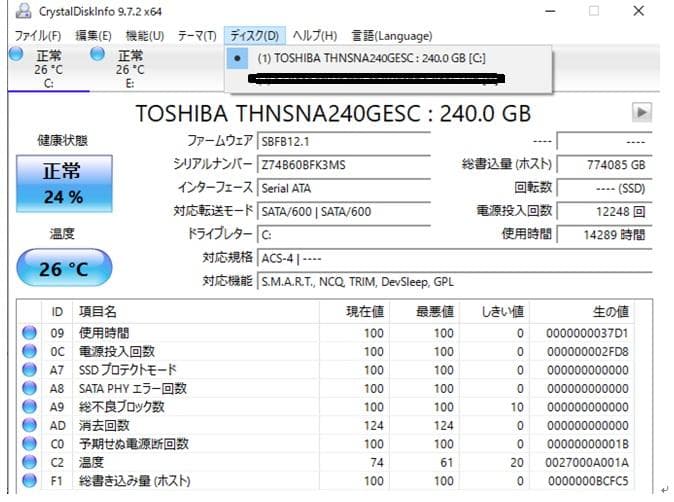Click the 総書き込み量 (ホスト) attribute name

[135, 481]
